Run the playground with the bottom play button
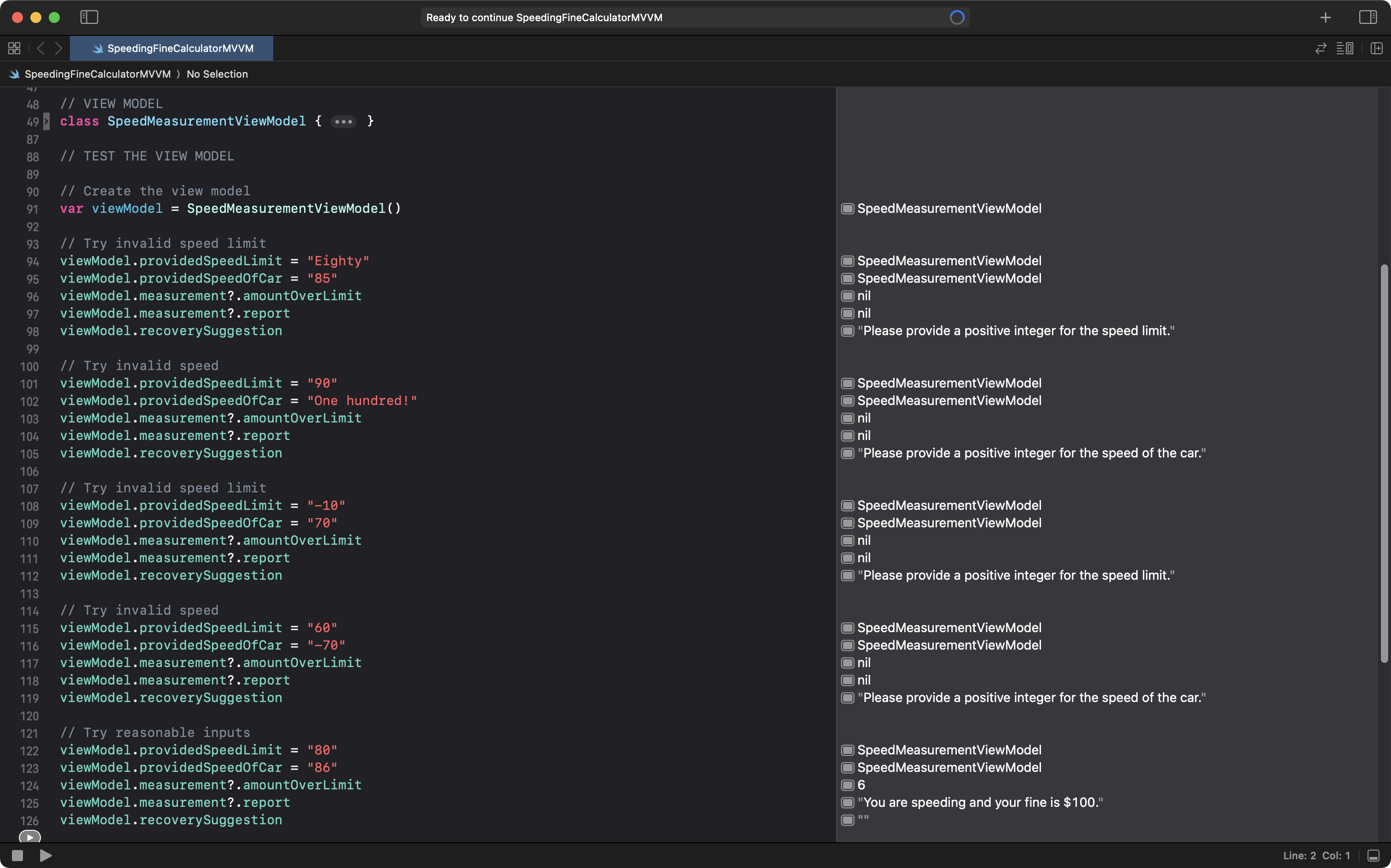This screenshot has height=868, width=1391. (x=46, y=856)
